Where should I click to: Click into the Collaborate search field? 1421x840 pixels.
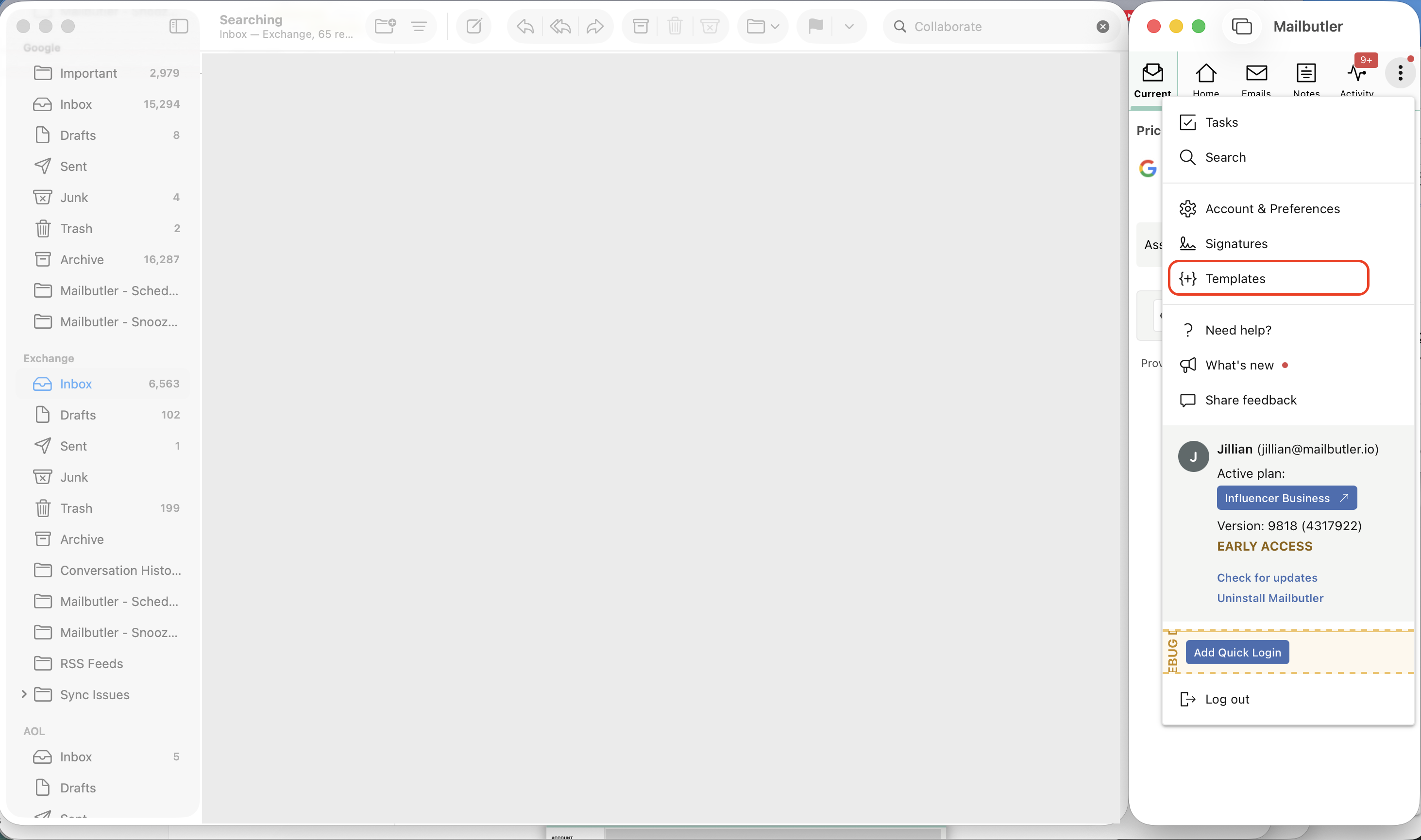1002,27
